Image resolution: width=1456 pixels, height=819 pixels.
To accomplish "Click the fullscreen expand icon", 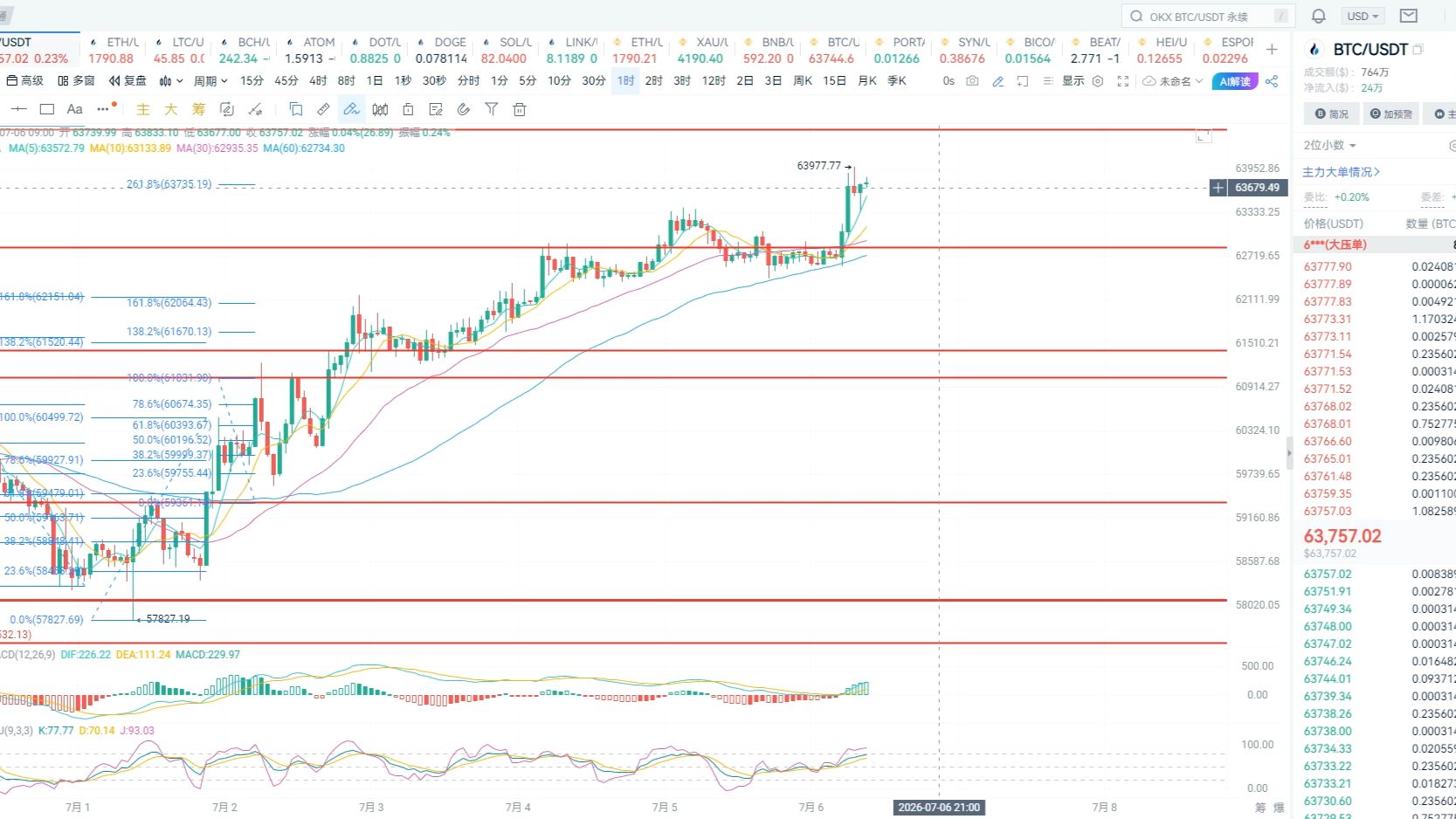I will [x=1123, y=81].
